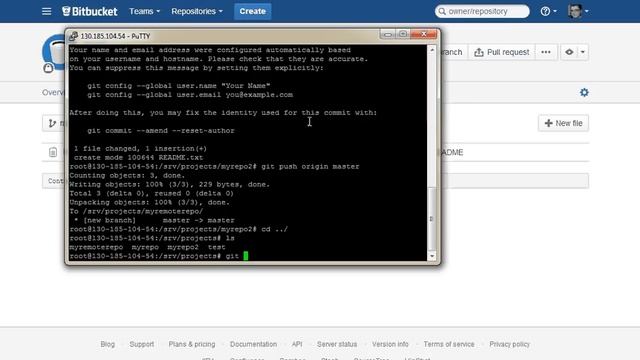The height and width of the screenshot is (360, 640).
Task: Click the PuTTY window icon in title bar
Action: click(x=73, y=36)
